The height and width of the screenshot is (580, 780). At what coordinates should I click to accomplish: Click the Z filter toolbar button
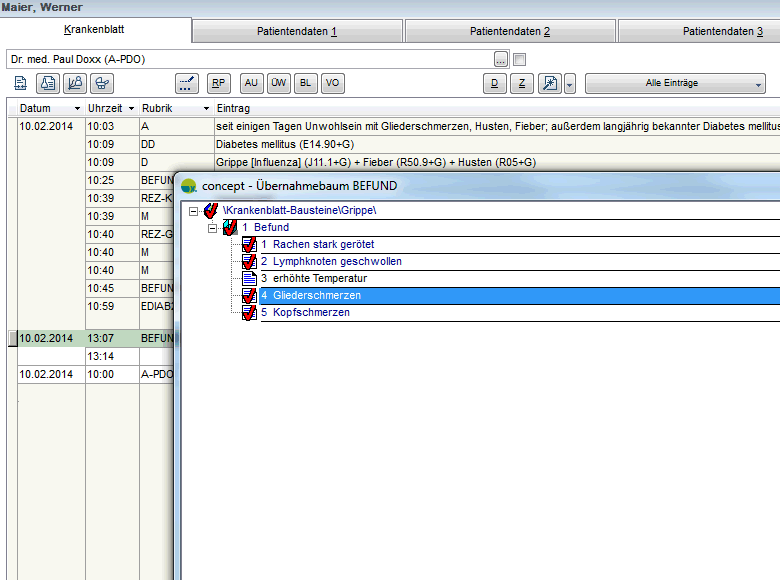(521, 83)
